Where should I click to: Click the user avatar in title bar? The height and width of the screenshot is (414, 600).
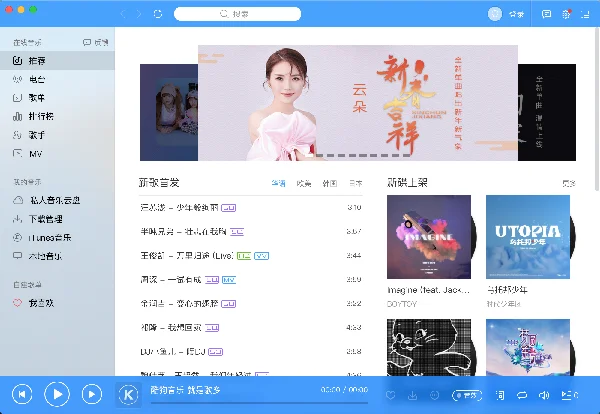click(495, 14)
